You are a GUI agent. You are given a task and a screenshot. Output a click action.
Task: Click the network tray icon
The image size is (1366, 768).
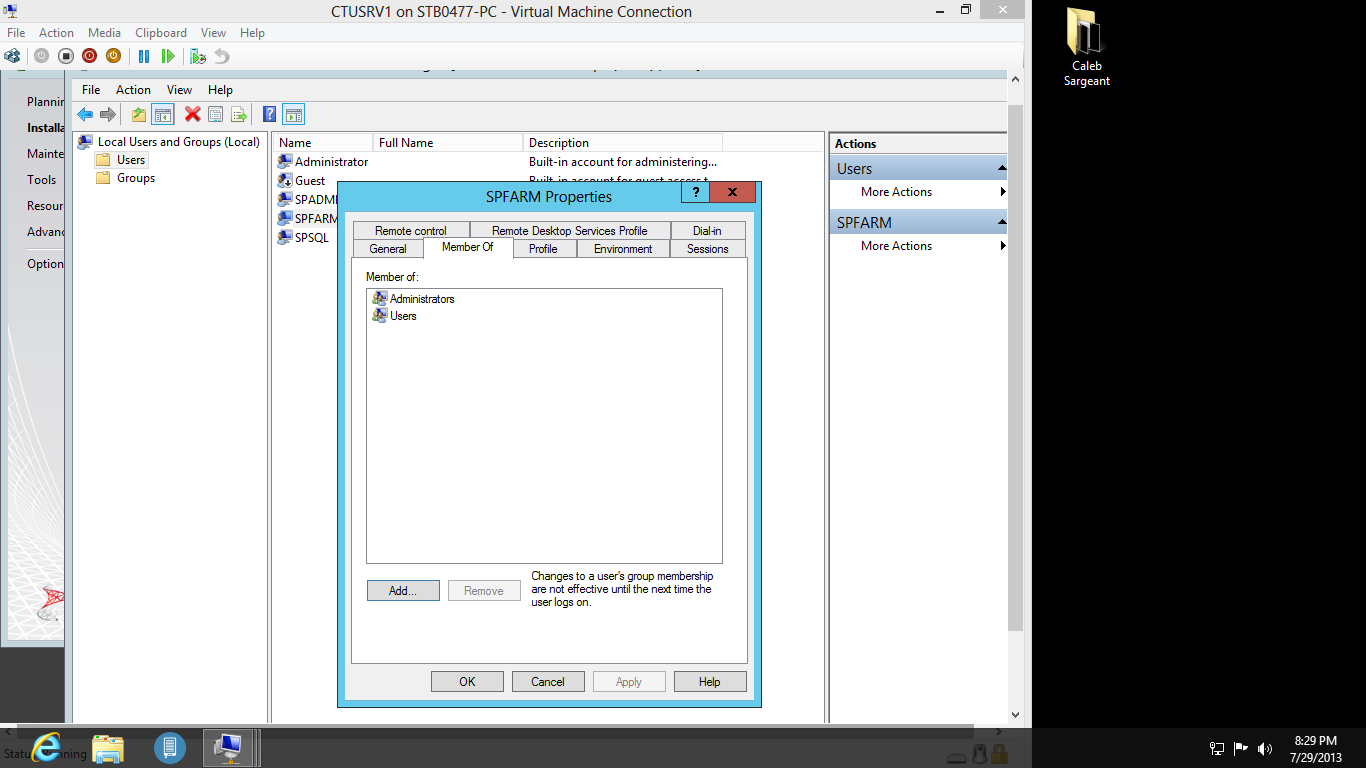tap(1217, 748)
